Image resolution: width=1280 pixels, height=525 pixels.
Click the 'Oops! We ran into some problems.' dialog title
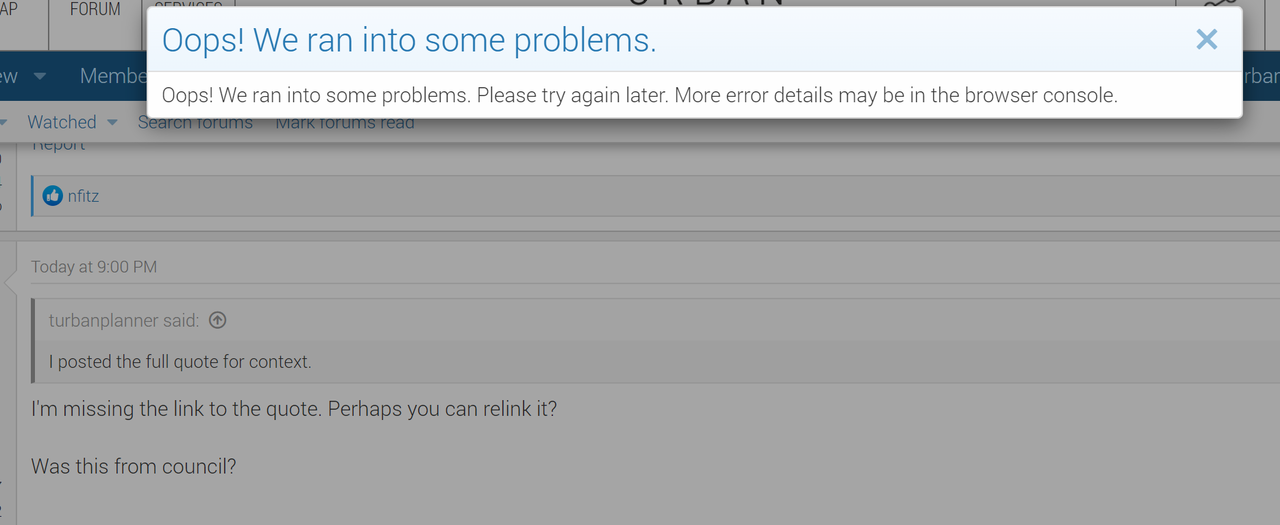(x=409, y=40)
